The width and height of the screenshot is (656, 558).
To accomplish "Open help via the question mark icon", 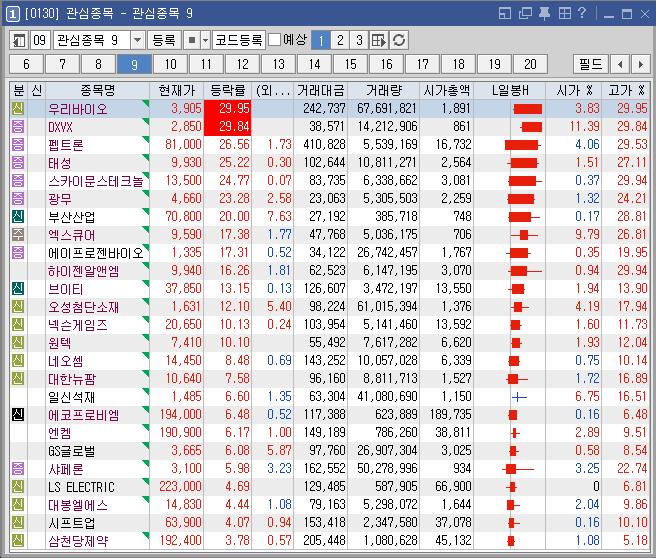I will click(x=582, y=13).
